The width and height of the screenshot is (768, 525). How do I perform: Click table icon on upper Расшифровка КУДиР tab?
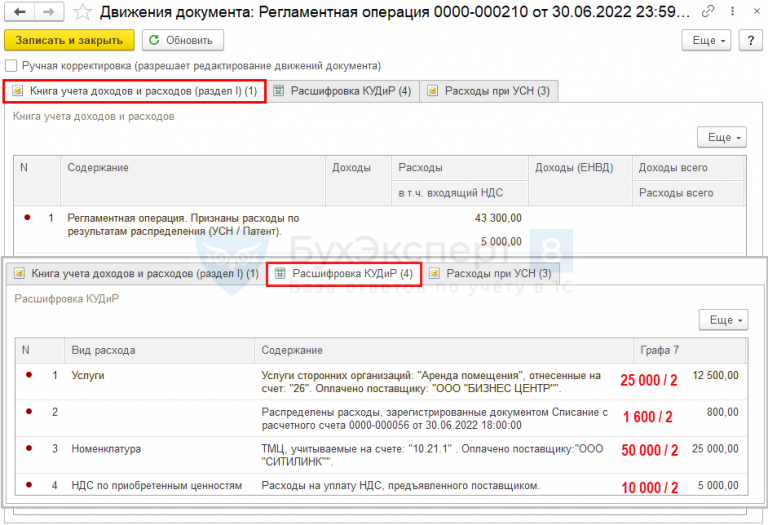[x=278, y=91]
